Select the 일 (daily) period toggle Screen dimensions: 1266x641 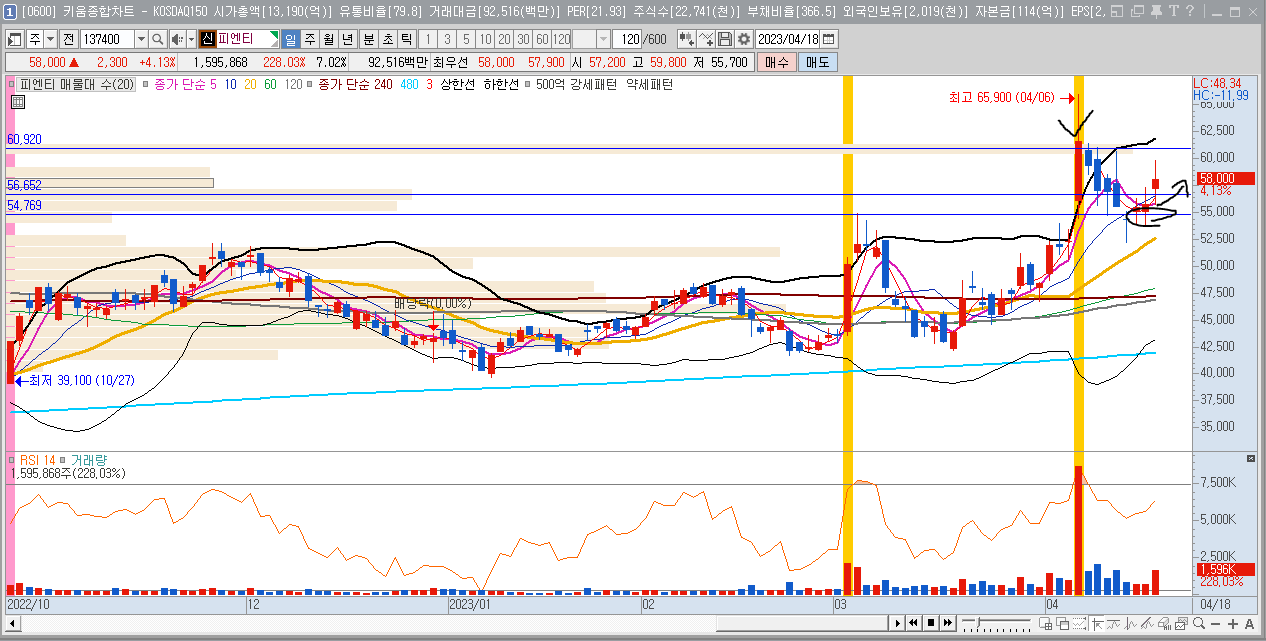point(290,39)
